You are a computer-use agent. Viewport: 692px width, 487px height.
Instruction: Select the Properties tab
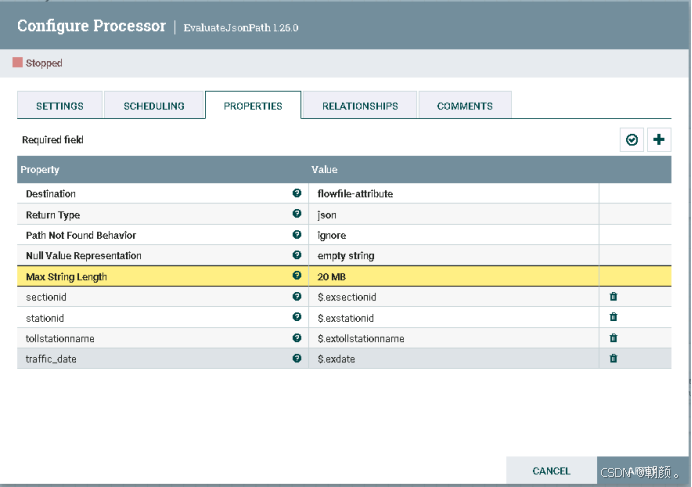253,106
